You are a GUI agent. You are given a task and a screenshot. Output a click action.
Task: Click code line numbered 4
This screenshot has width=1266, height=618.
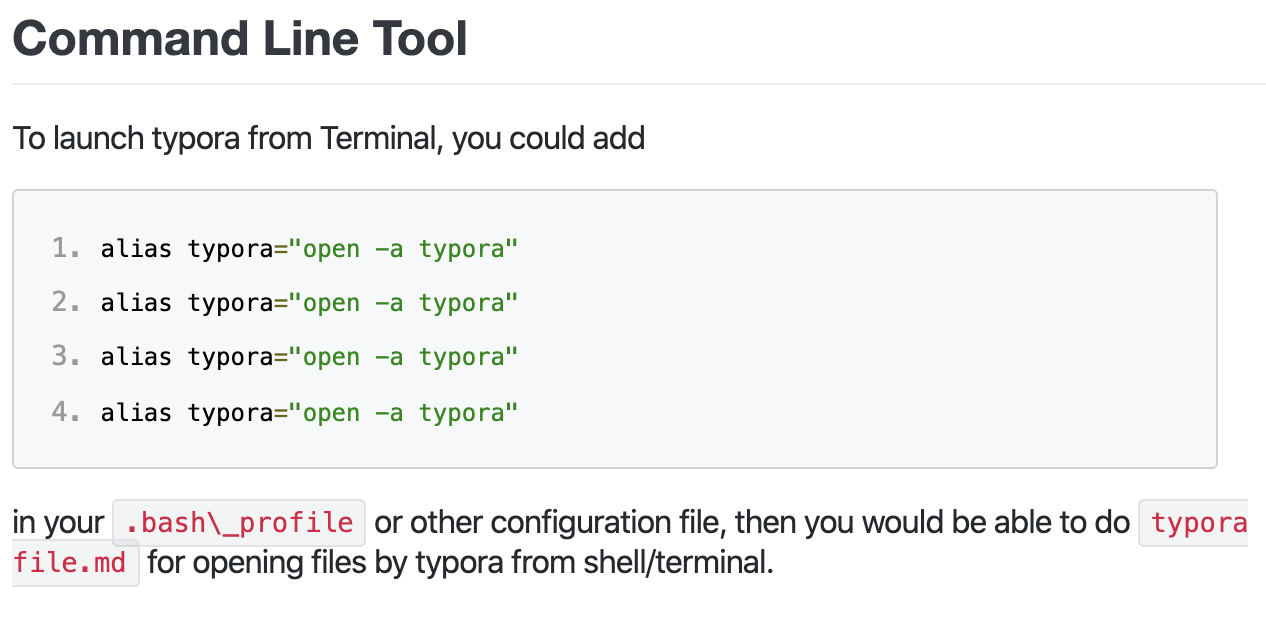pos(310,412)
